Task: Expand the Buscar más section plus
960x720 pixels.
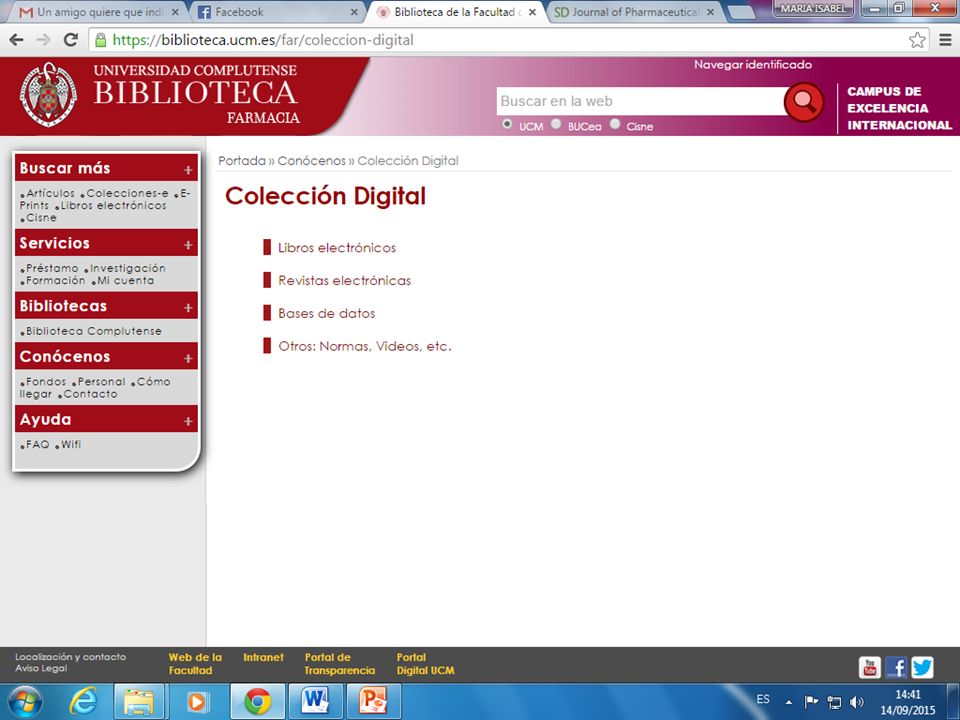Action: 188,170
